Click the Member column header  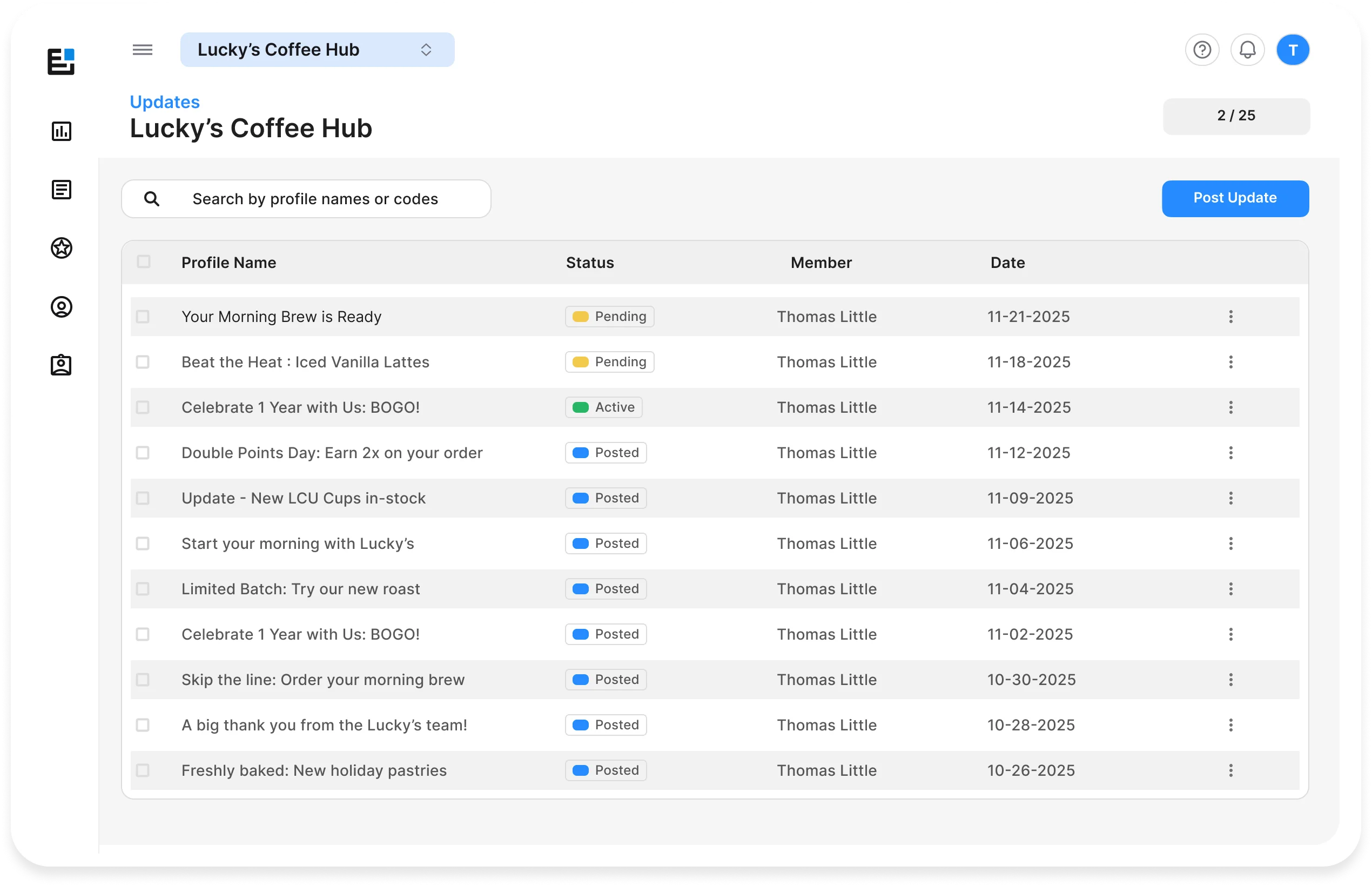click(821, 263)
